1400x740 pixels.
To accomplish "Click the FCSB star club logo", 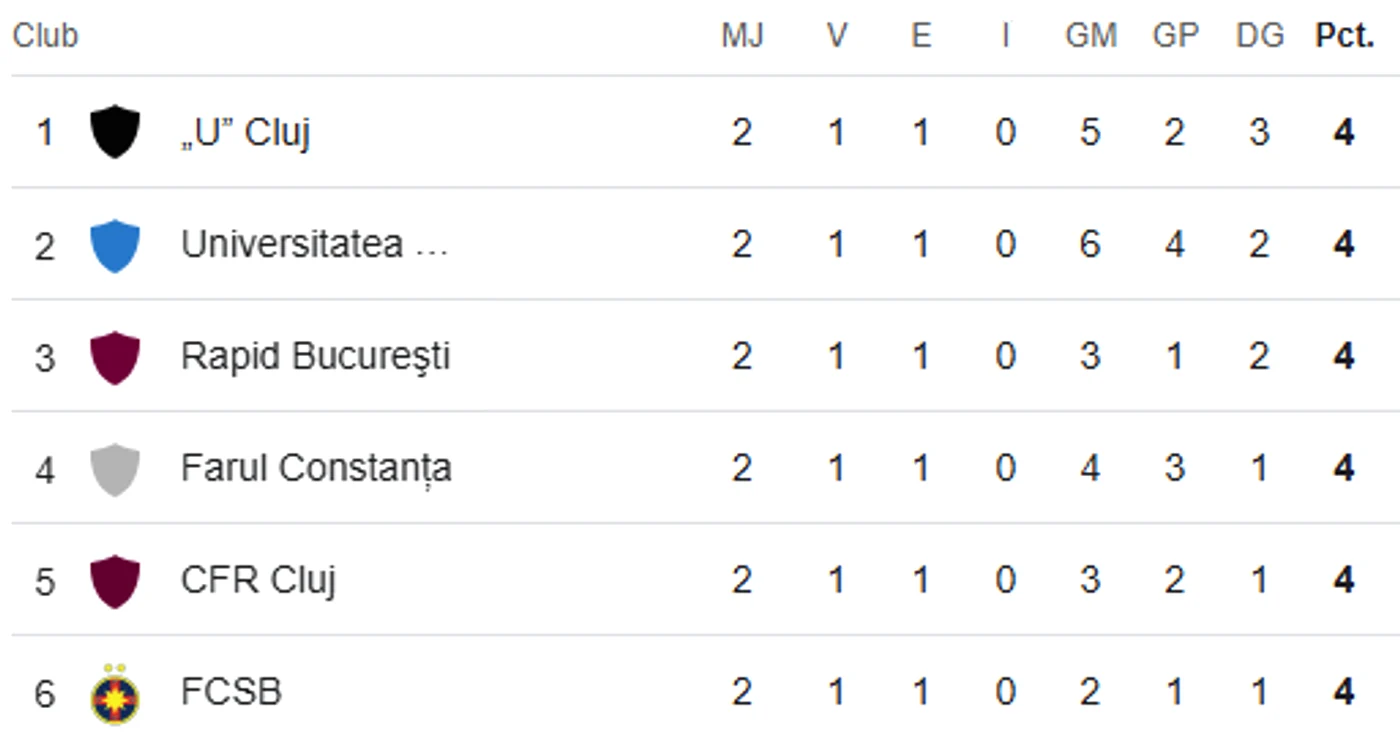I will pos(115,693).
